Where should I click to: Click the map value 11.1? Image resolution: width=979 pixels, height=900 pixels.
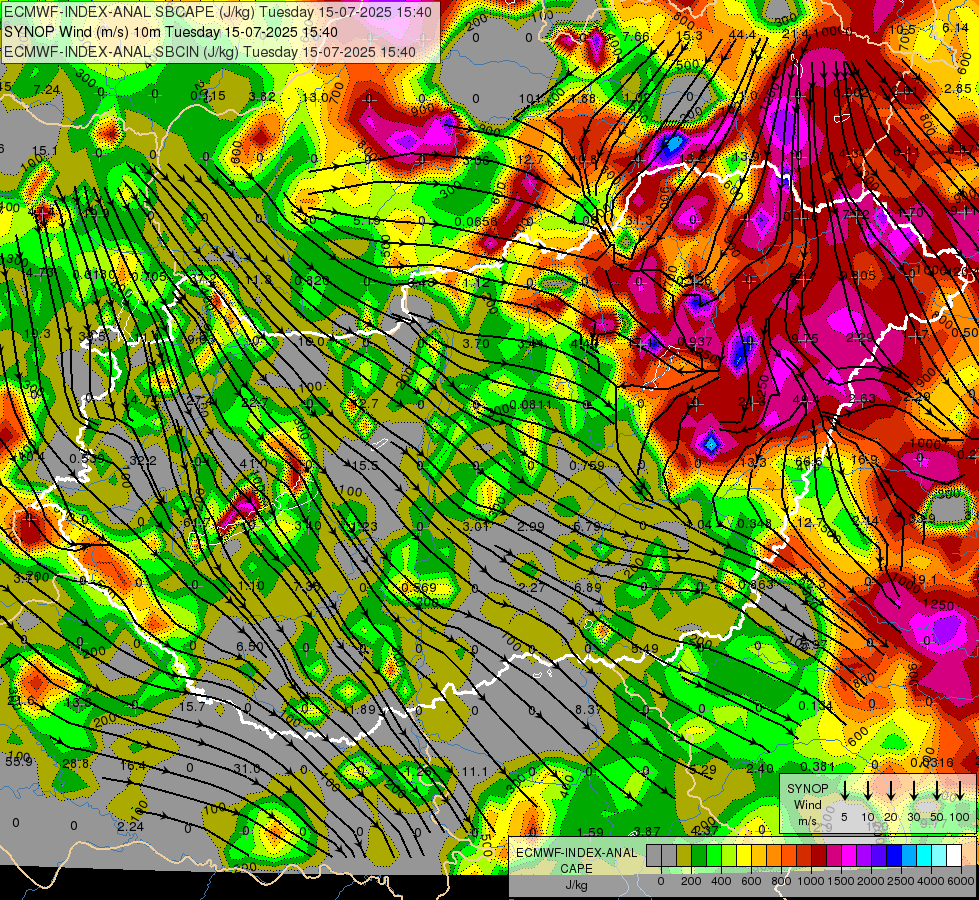tap(475, 772)
